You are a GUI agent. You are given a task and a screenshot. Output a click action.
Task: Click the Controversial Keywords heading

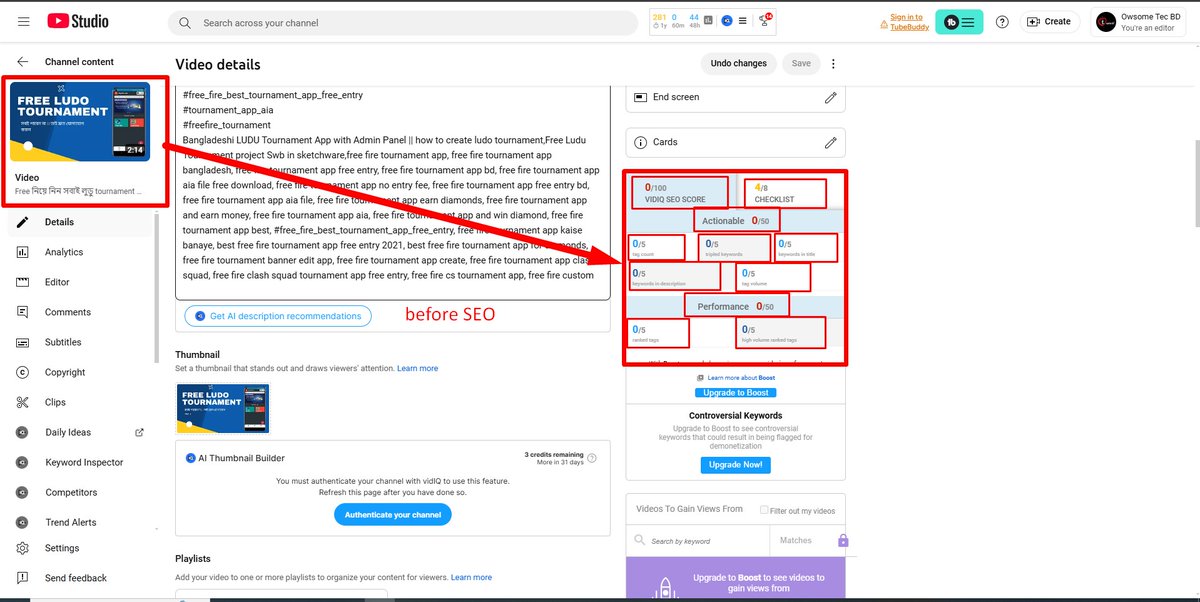(736, 415)
